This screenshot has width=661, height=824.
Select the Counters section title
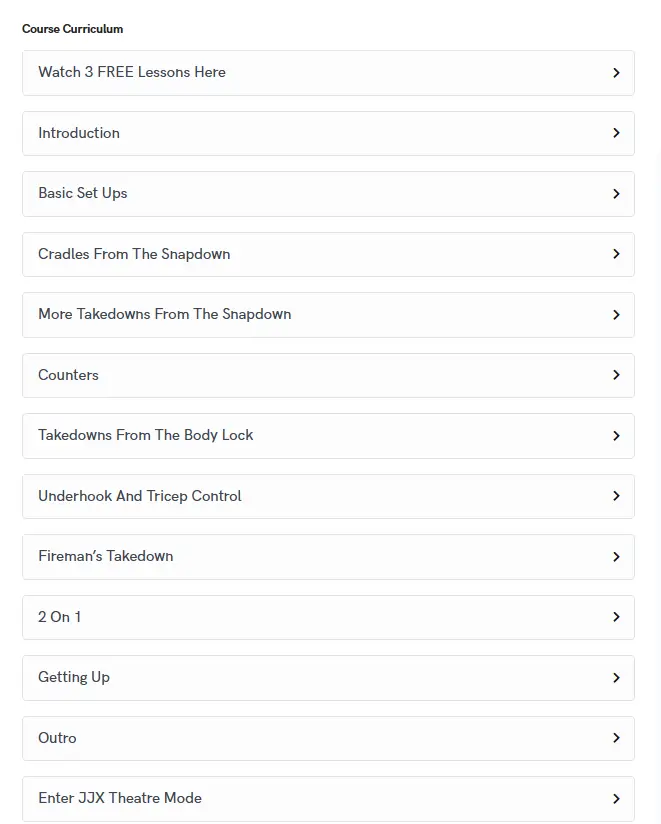click(x=68, y=375)
